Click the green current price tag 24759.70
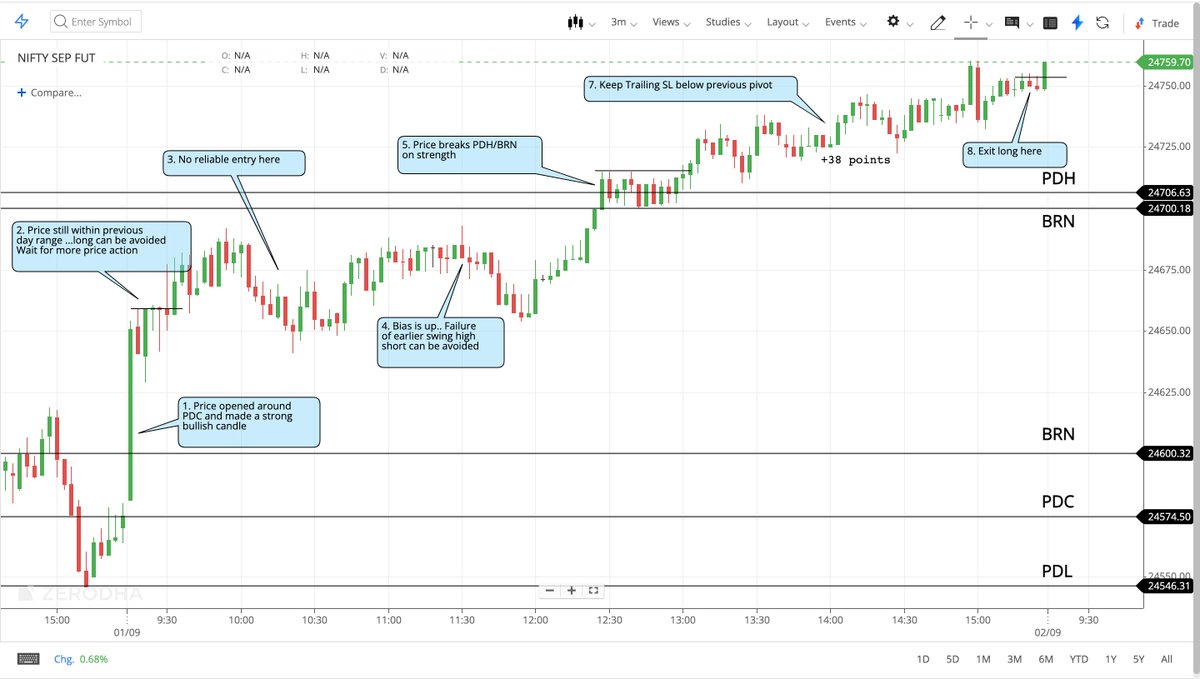This screenshot has height=679, width=1200. (x=1166, y=62)
